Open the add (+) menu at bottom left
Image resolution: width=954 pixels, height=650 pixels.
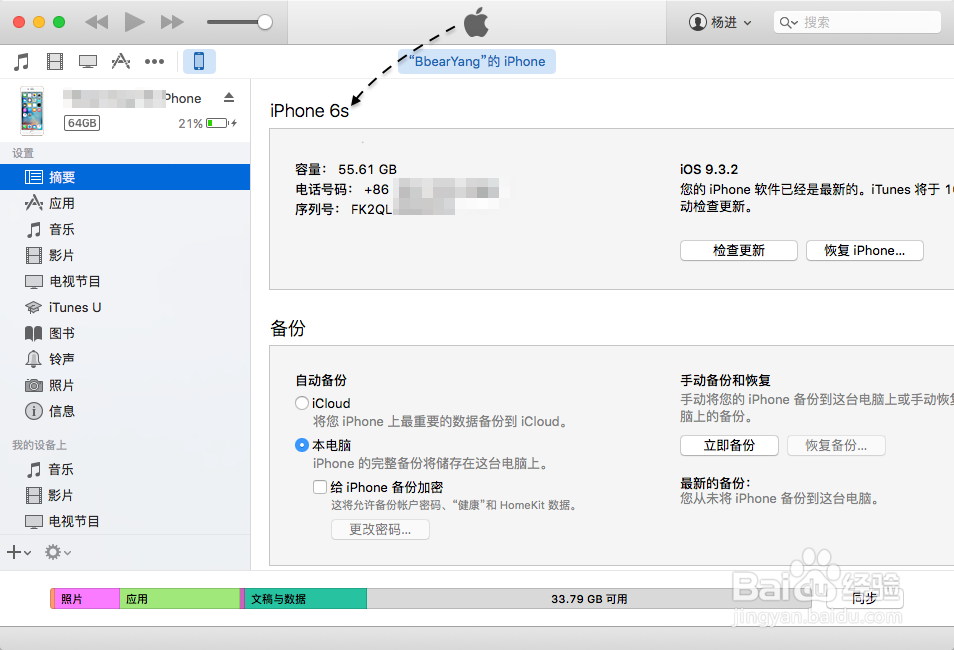pyautogui.click(x=18, y=552)
